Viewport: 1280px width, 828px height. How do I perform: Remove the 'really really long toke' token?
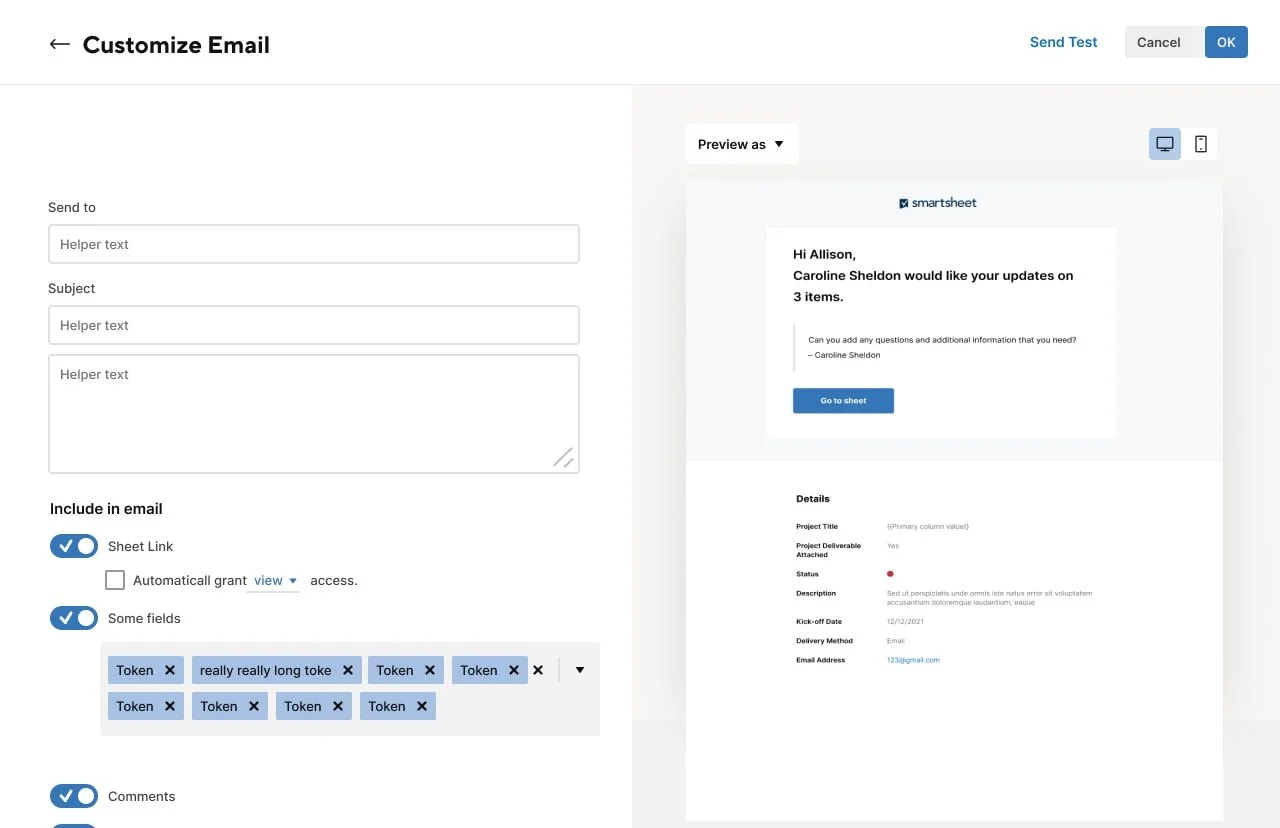[x=347, y=670]
